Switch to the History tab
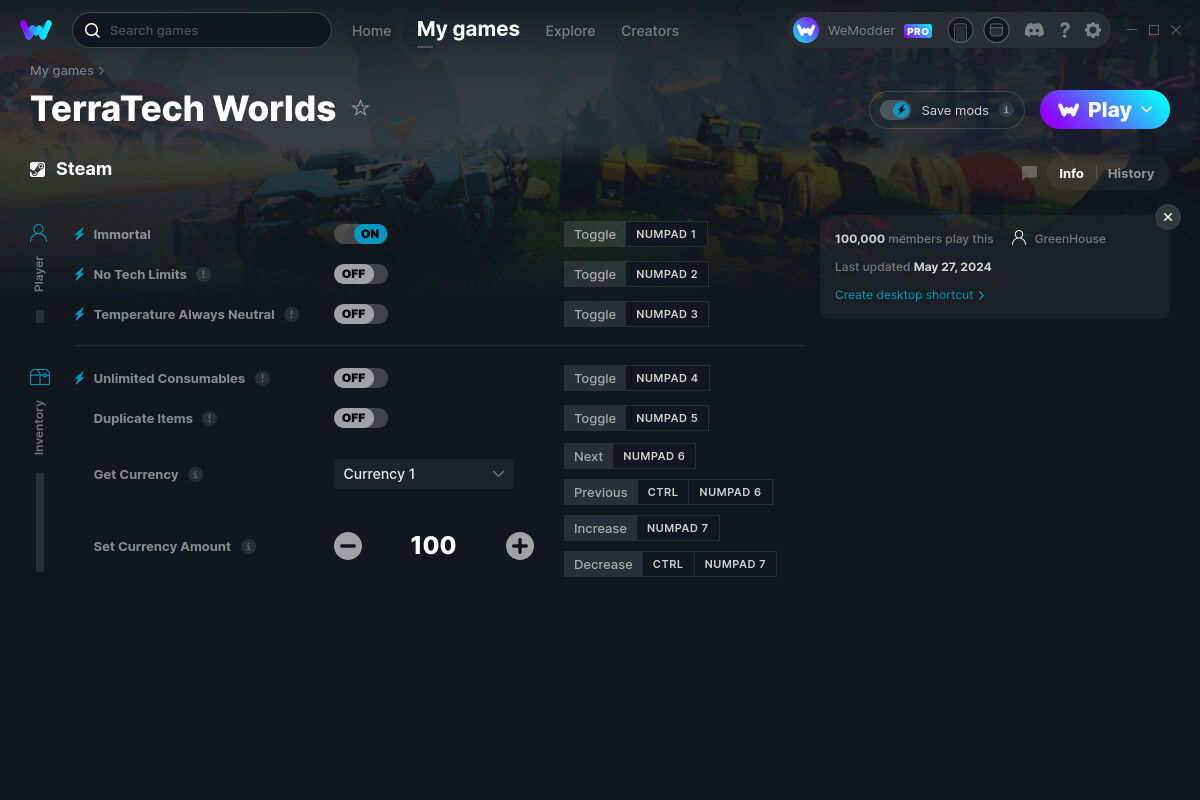 tap(1131, 173)
